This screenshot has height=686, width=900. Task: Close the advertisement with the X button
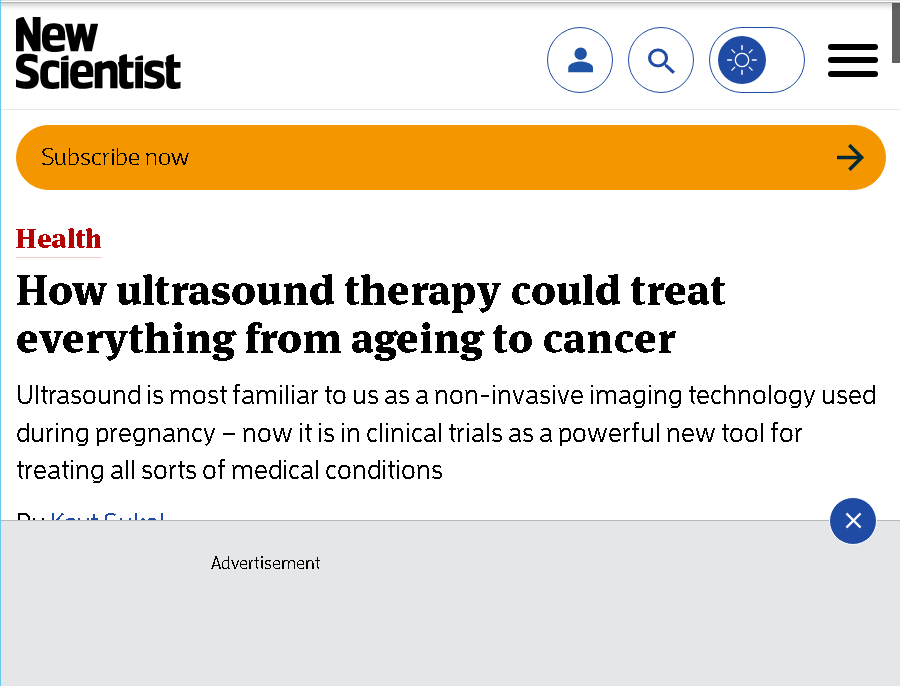point(853,521)
